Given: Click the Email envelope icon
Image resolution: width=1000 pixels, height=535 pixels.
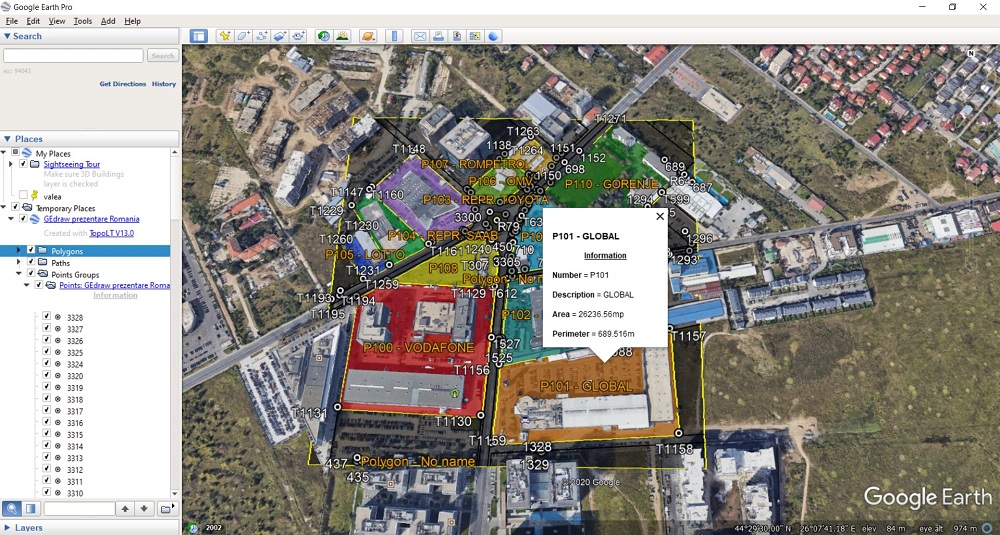Looking at the screenshot, I should 420,36.
